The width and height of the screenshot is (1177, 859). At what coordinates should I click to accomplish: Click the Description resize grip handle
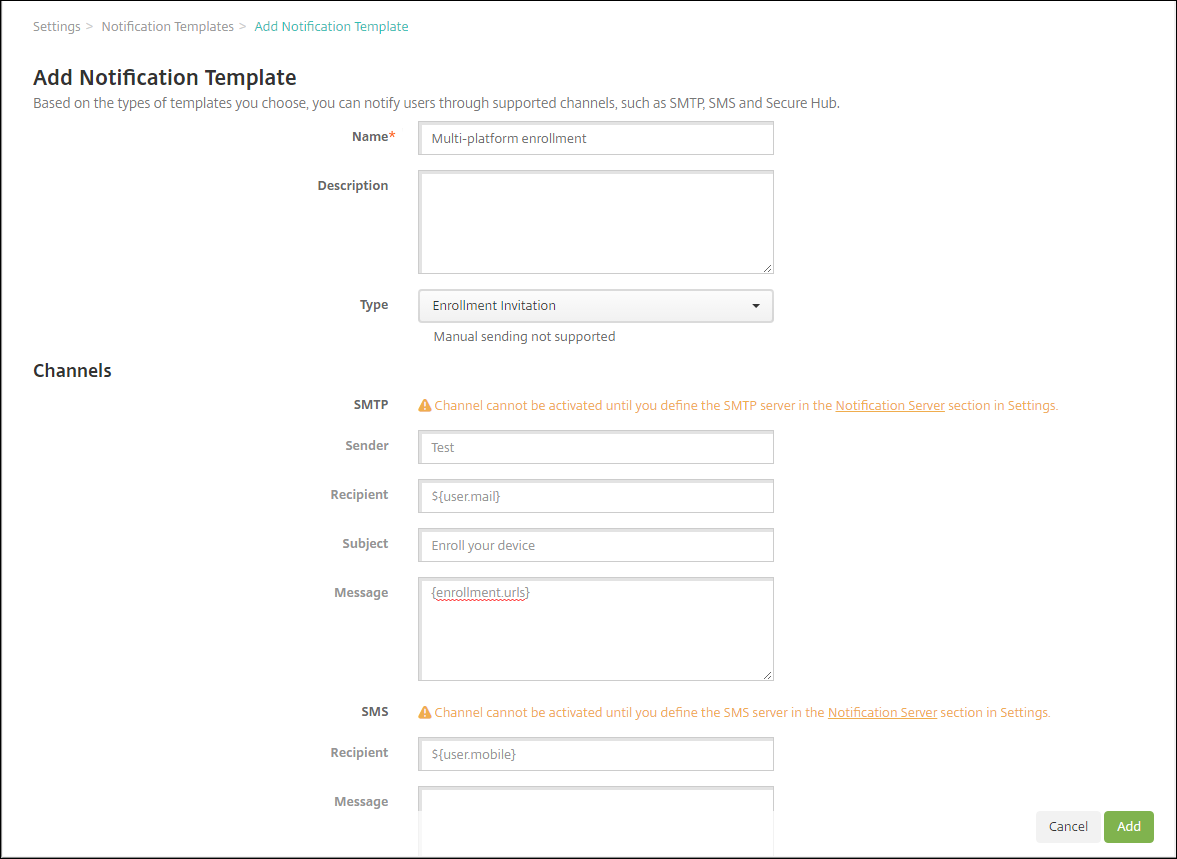tap(766, 267)
